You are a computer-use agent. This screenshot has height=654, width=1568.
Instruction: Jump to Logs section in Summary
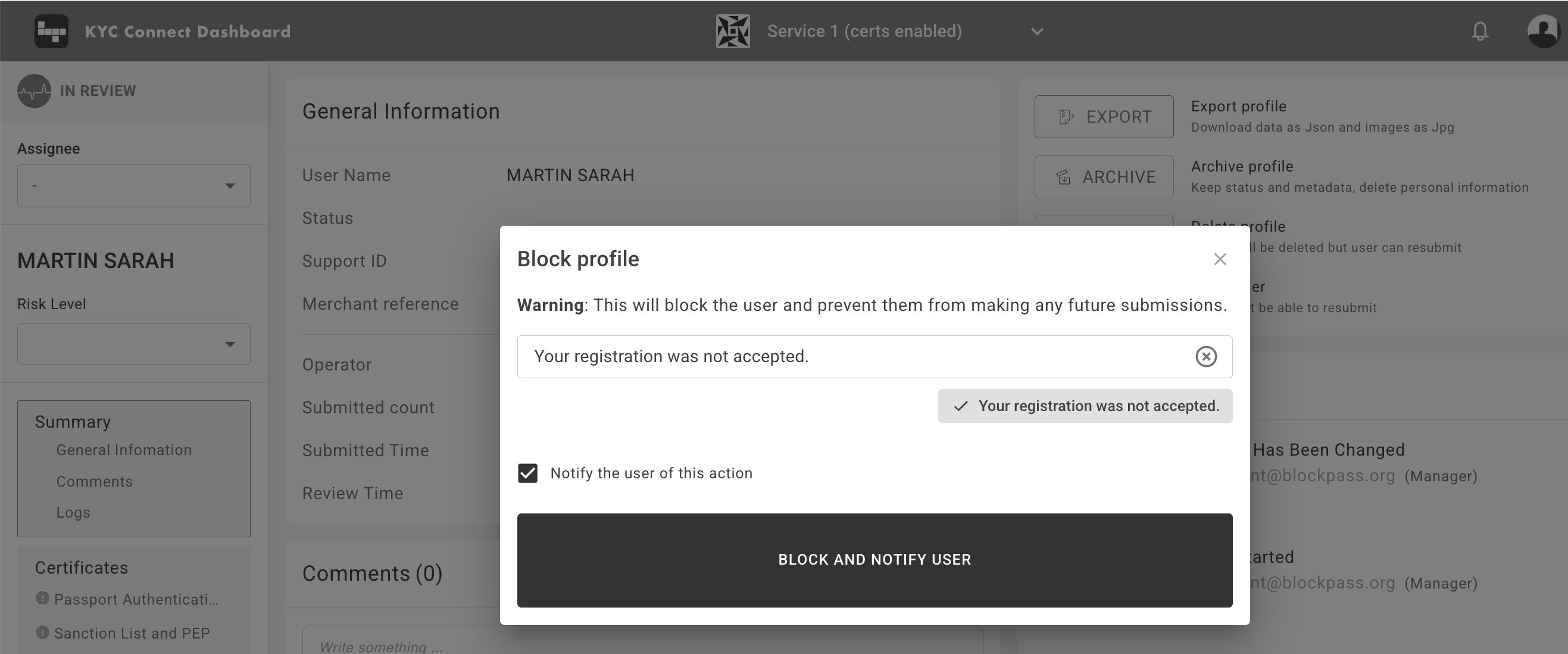click(x=73, y=513)
